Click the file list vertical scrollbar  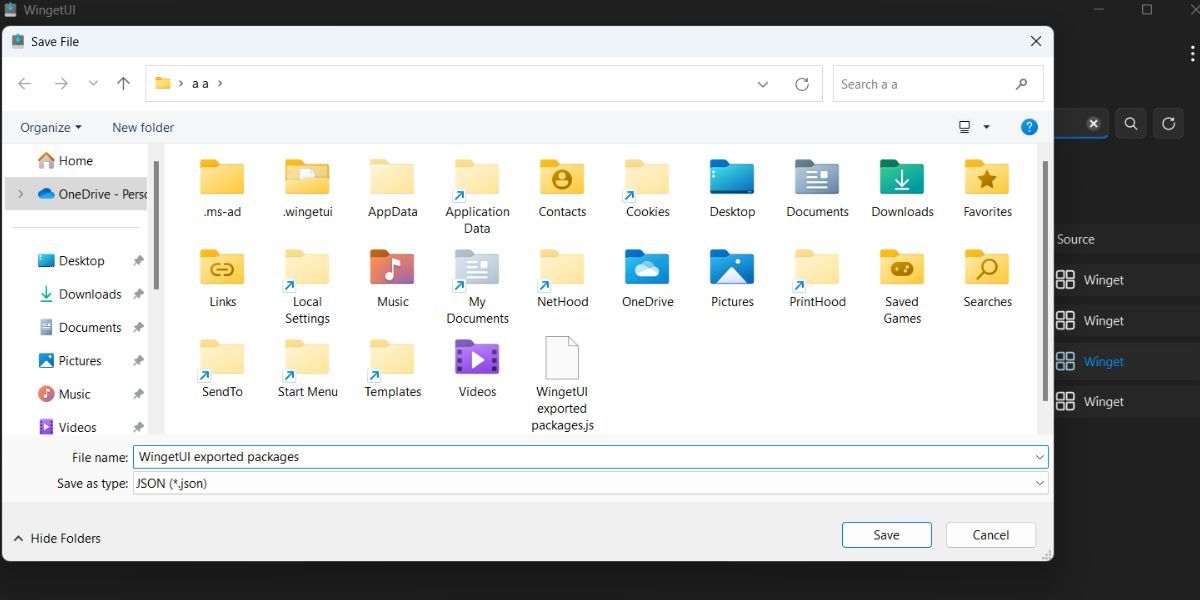1046,280
